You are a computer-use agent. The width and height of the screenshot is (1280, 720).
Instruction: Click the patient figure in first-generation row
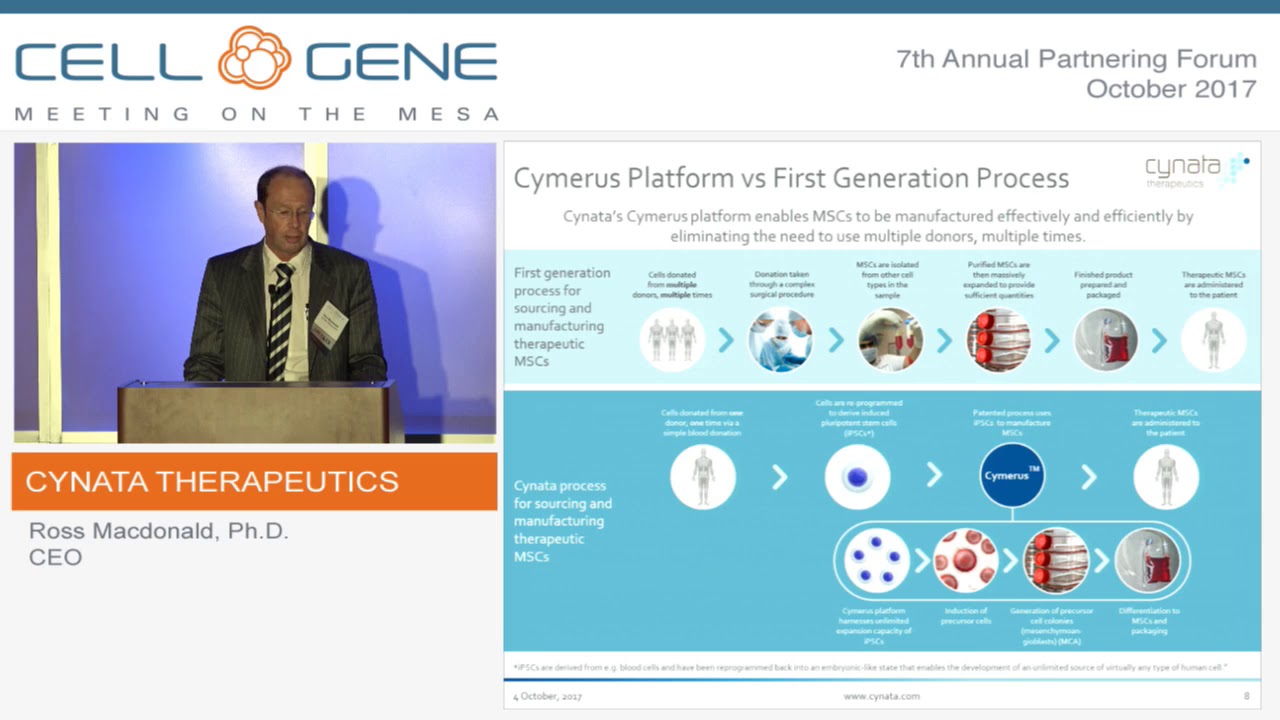click(x=1213, y=340)
